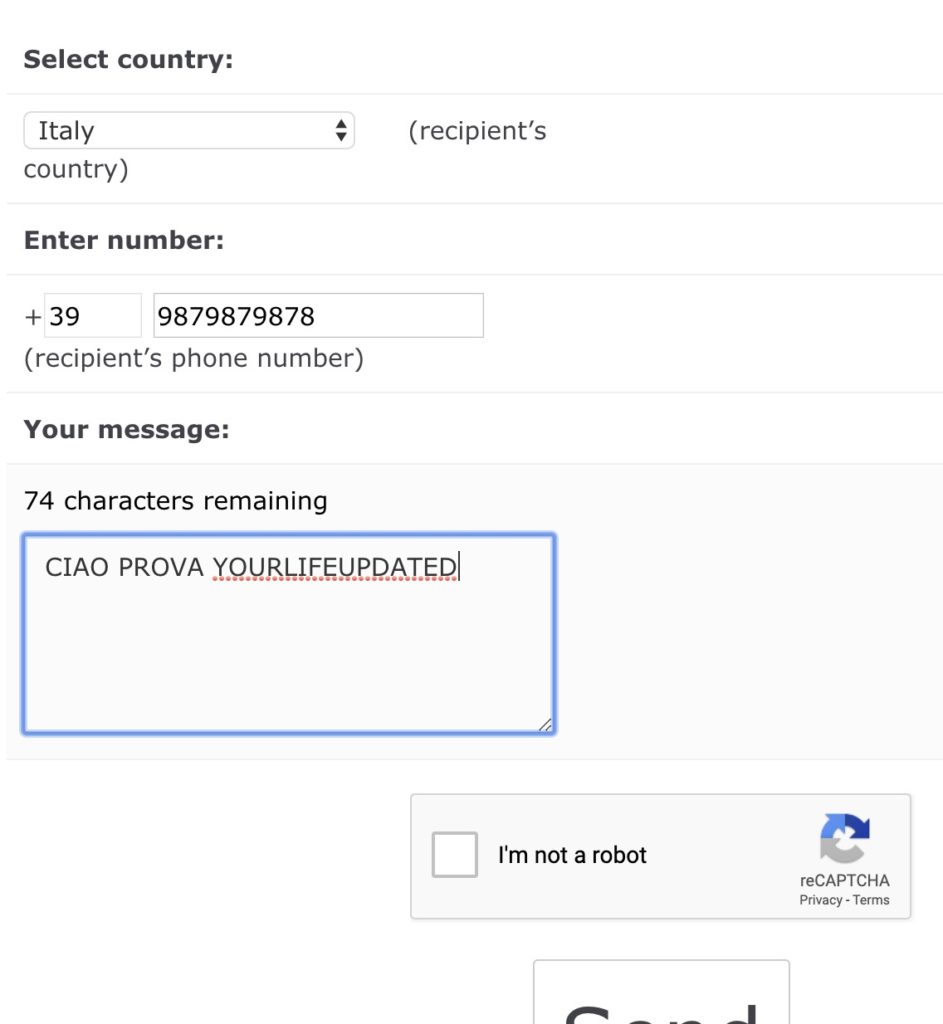This screenshot has height=1024, width=943.
Task: Open the Italy country dropdown
Action: coord(189,130)
